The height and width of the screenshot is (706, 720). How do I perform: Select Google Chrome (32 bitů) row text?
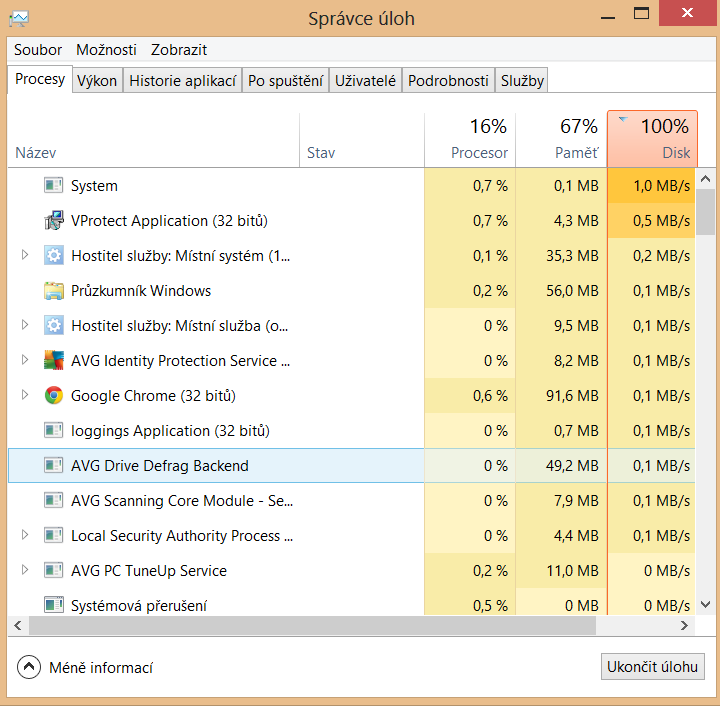pyautogui.click(x=153, y=396)
